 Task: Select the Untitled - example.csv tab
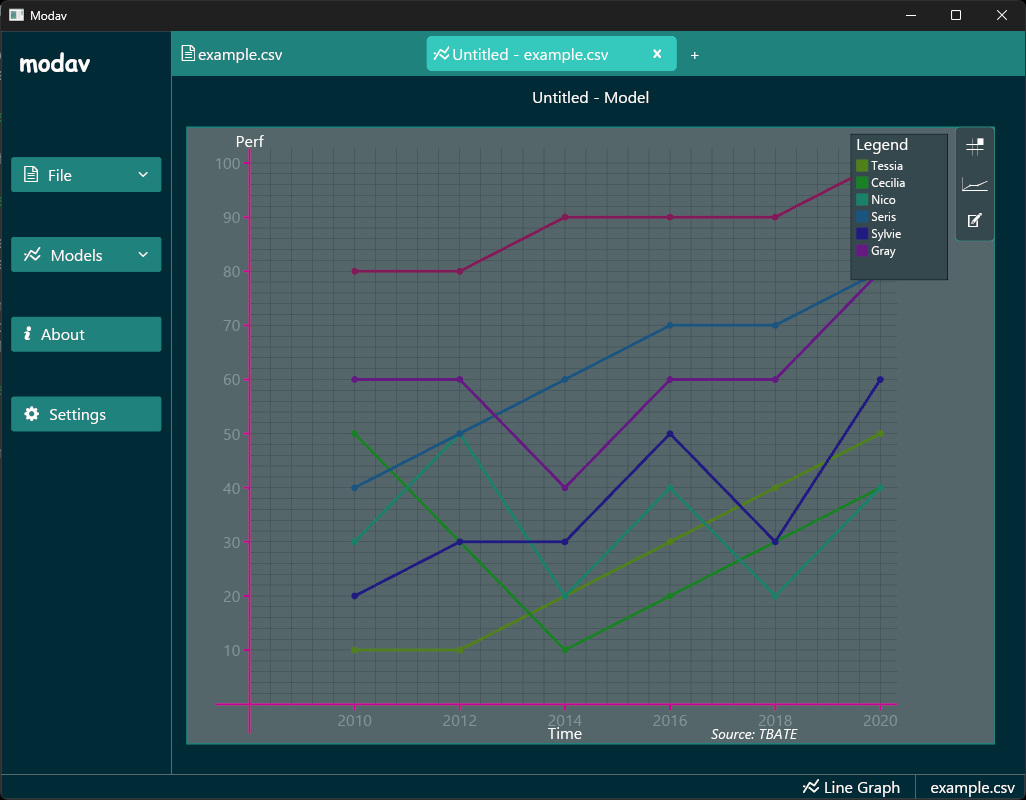click(x=530, y=55)
